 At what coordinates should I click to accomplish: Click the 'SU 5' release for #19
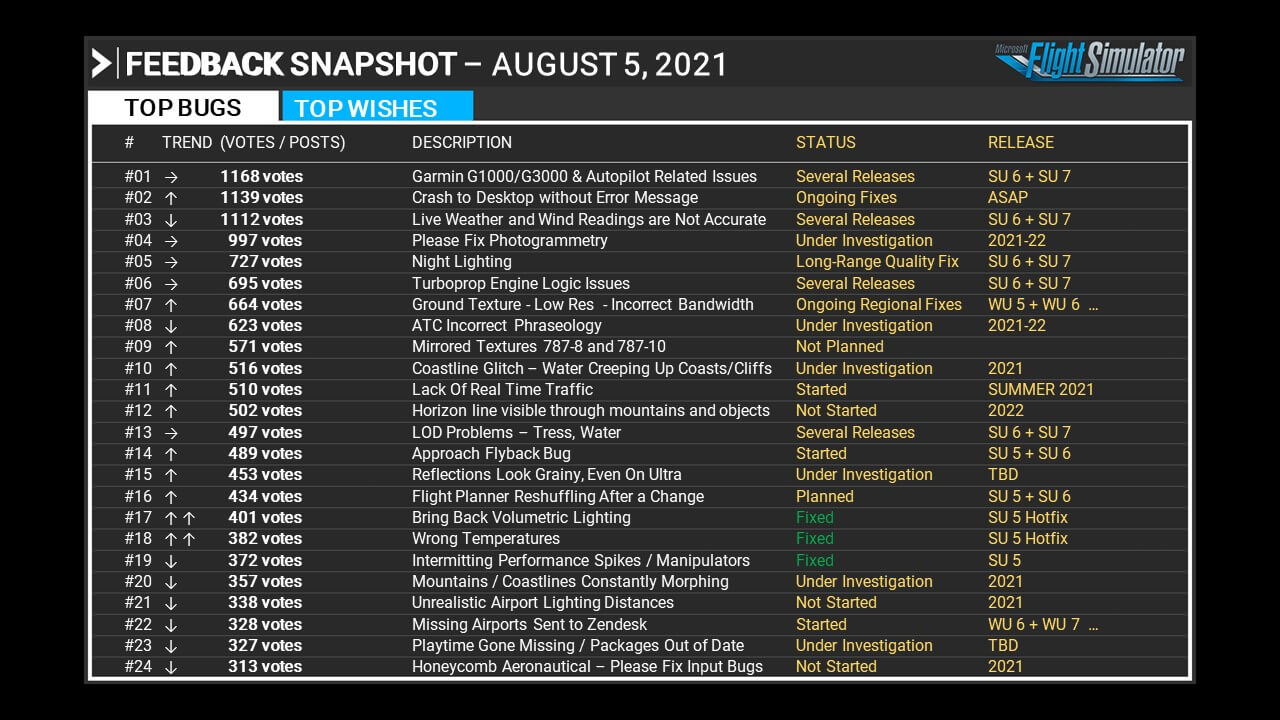point(1005,561)
